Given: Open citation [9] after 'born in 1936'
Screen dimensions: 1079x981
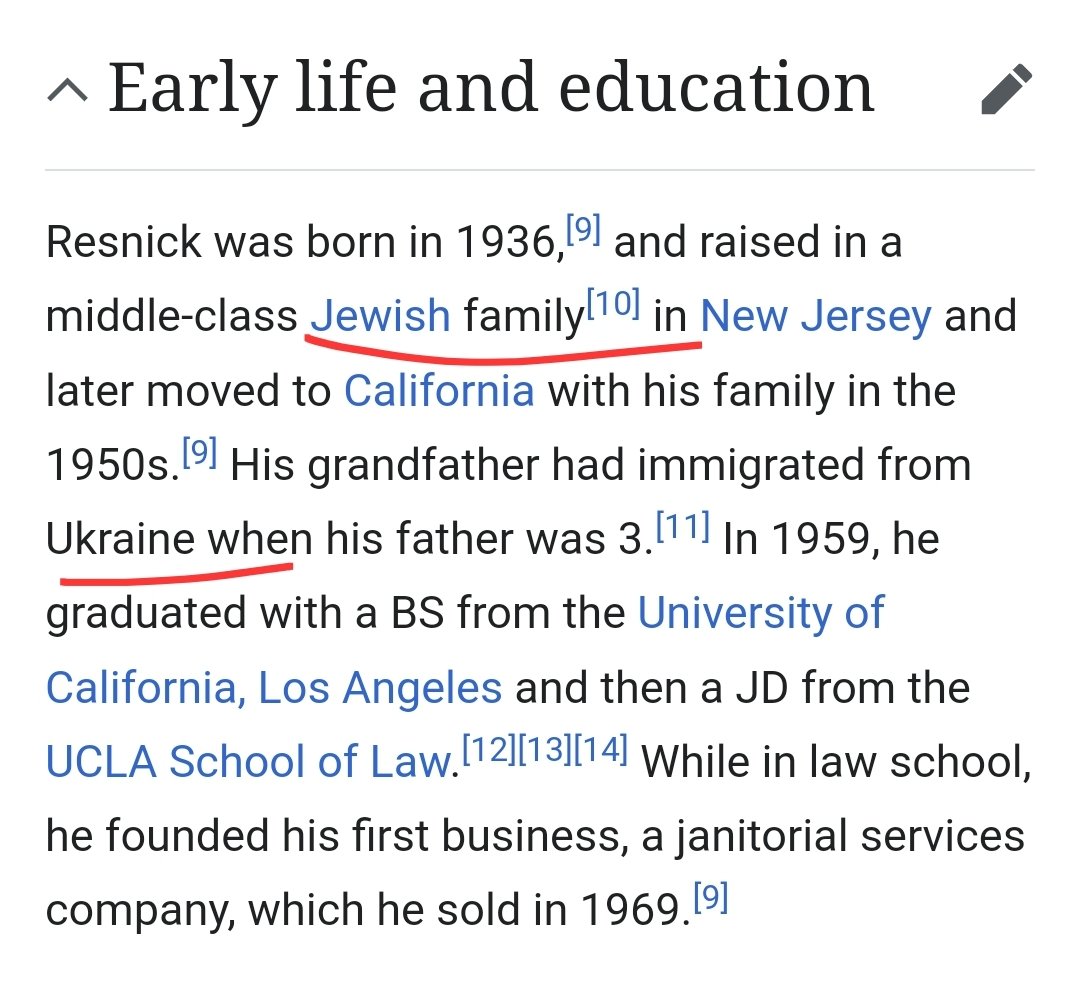Looking at the screenshot, I should pyautogui.click(x=583, y=231).
